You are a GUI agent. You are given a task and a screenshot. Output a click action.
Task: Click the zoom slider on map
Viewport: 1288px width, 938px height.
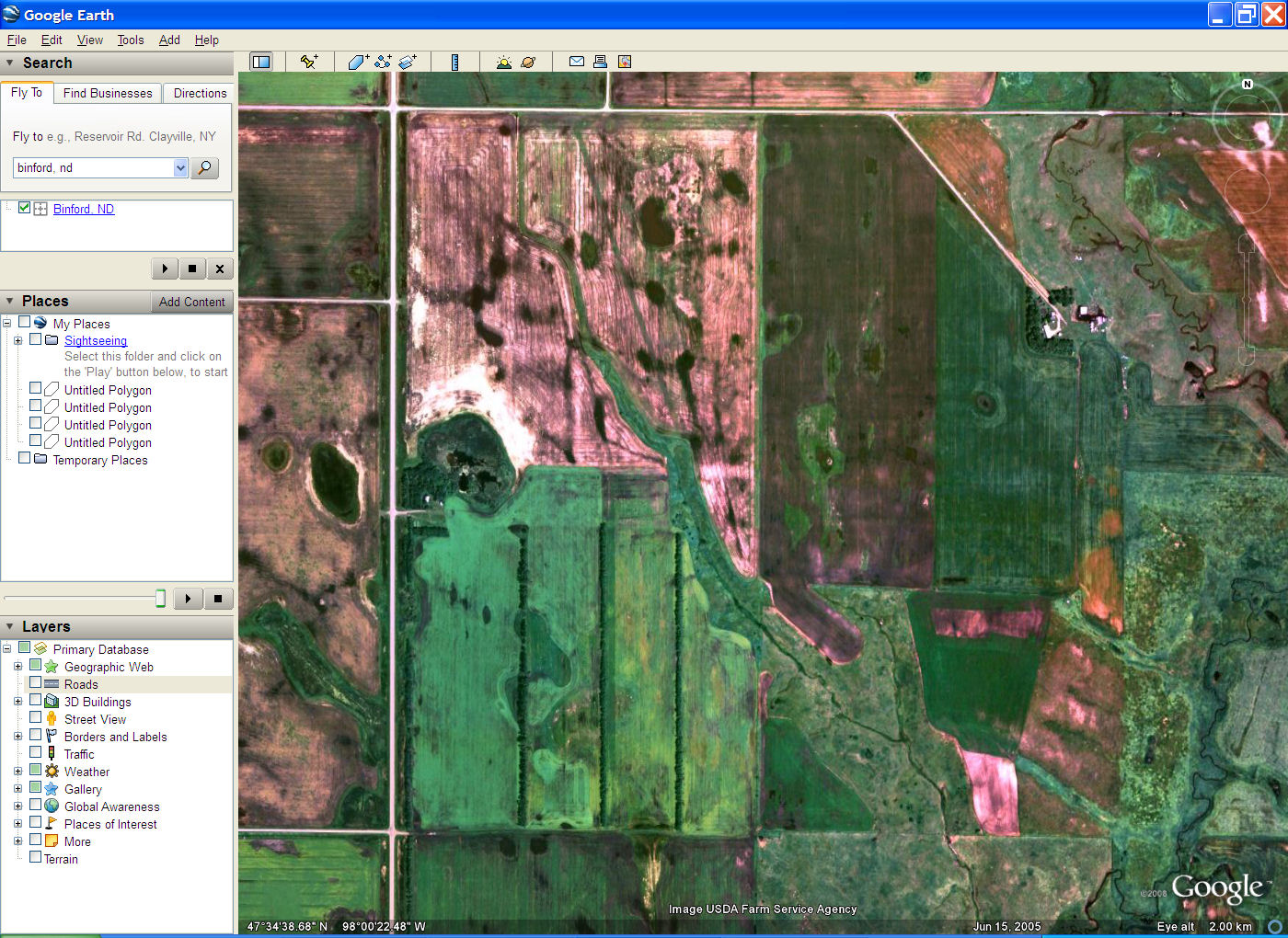pyautogui.click(x=1247, y=299)
